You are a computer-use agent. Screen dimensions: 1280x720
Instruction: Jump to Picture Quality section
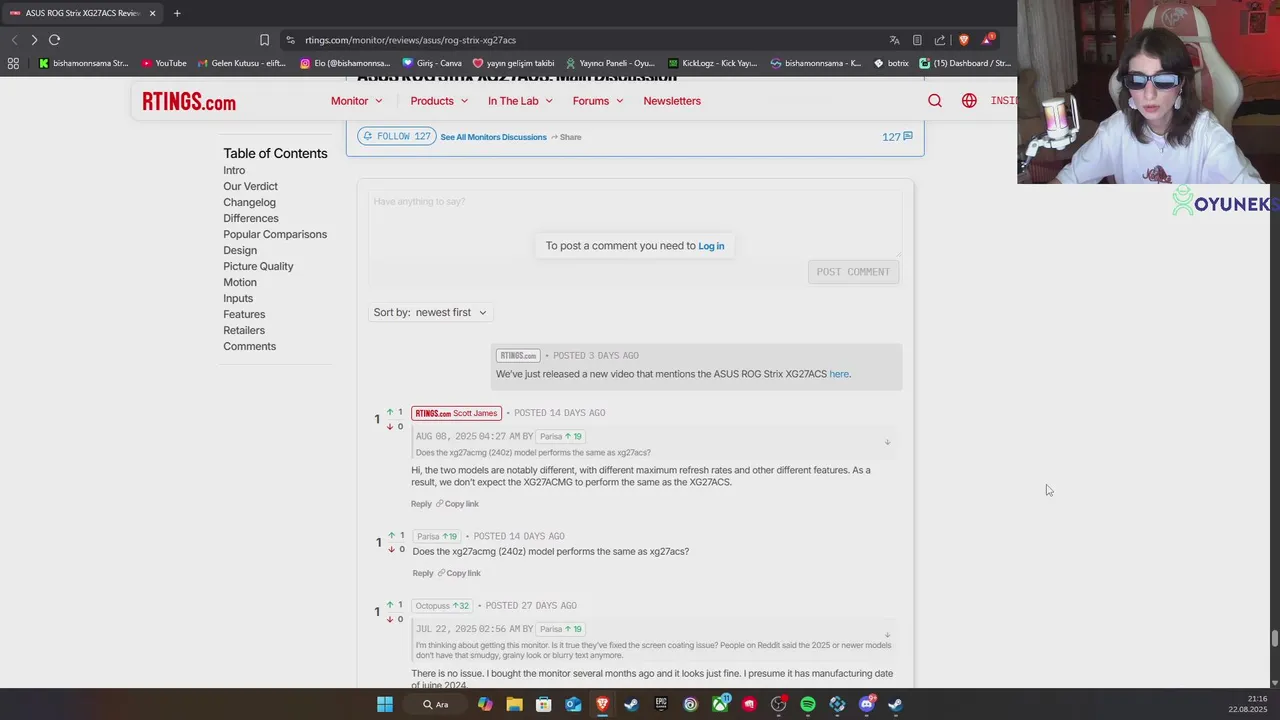click(x=258, y=266)
